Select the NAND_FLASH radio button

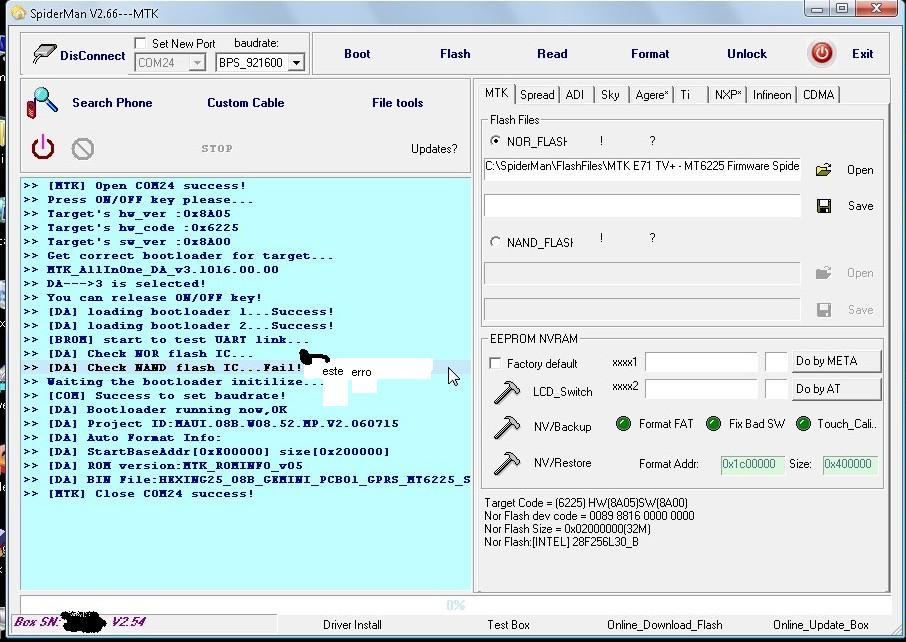[x=495, y=242]
